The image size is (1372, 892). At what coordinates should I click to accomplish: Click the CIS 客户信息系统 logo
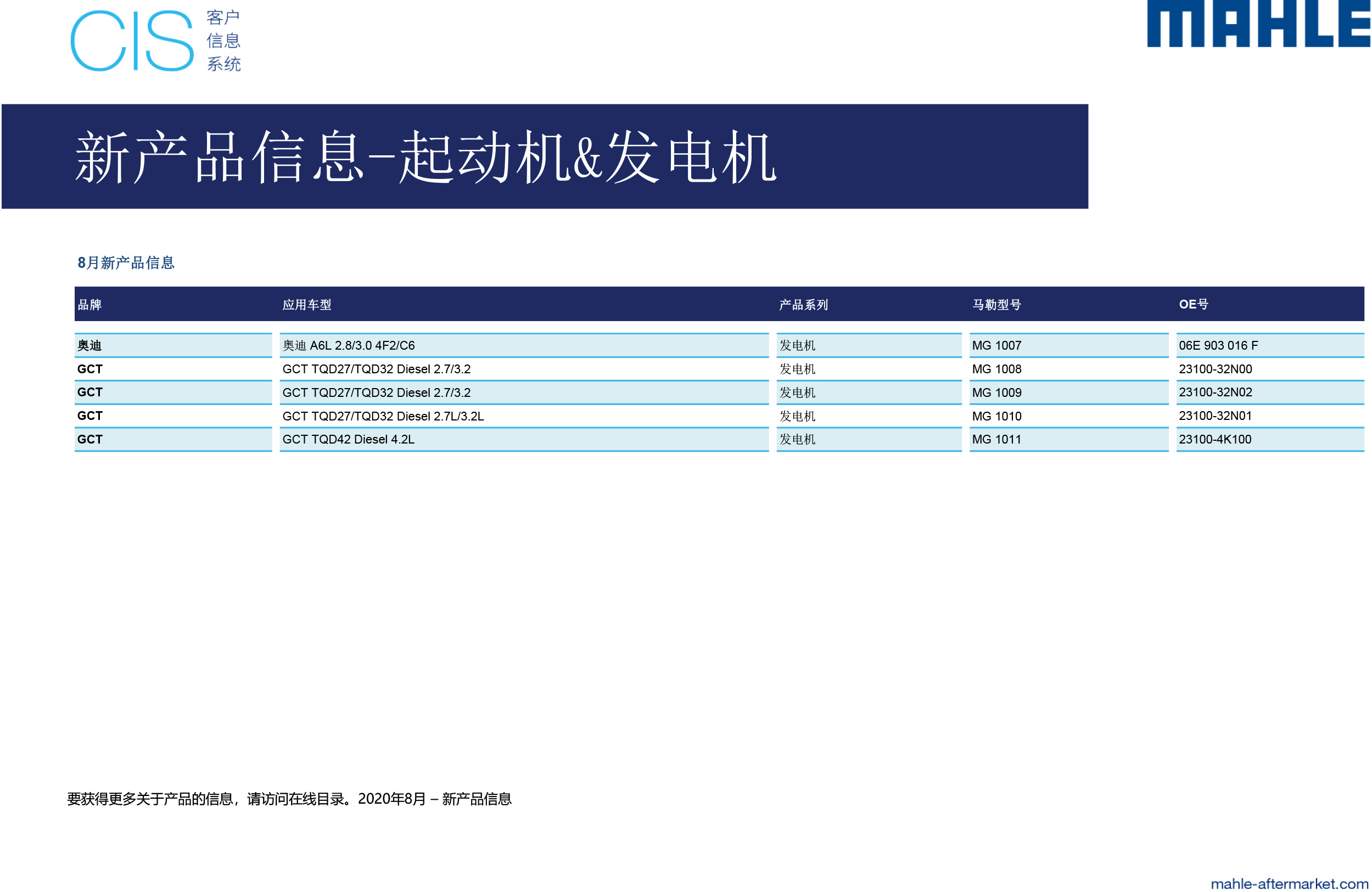click(156, 40)
